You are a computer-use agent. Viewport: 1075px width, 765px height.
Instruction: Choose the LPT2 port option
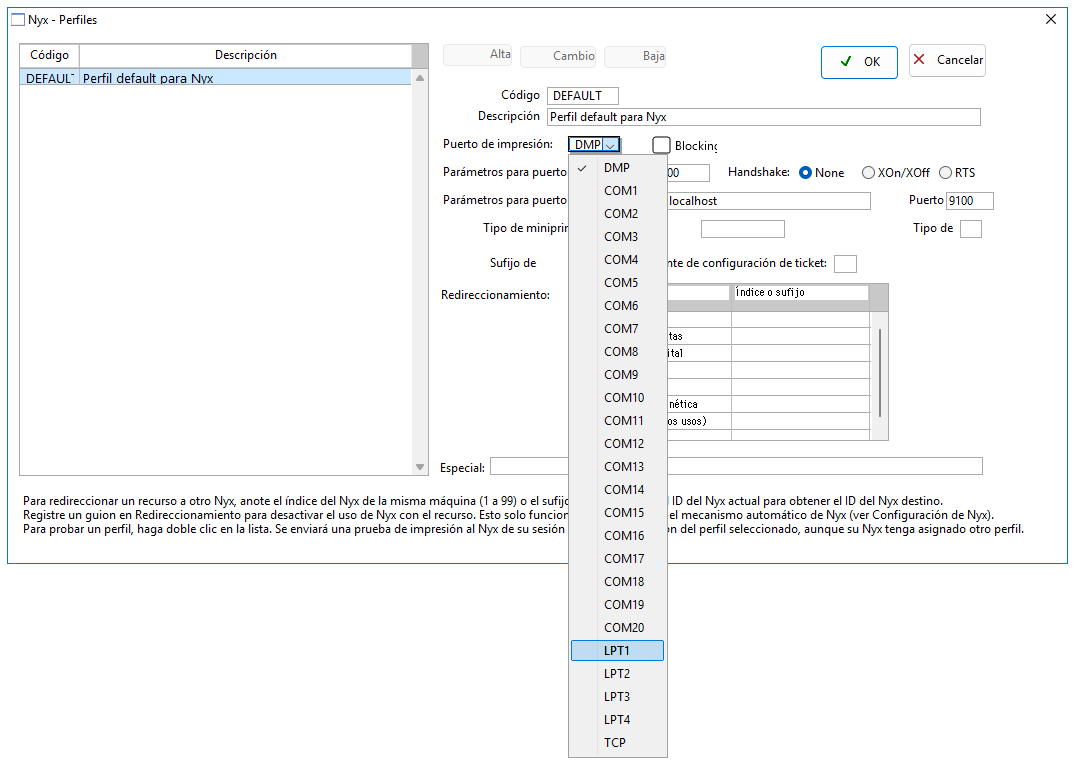pyautogui.click(x=617, y=674)
